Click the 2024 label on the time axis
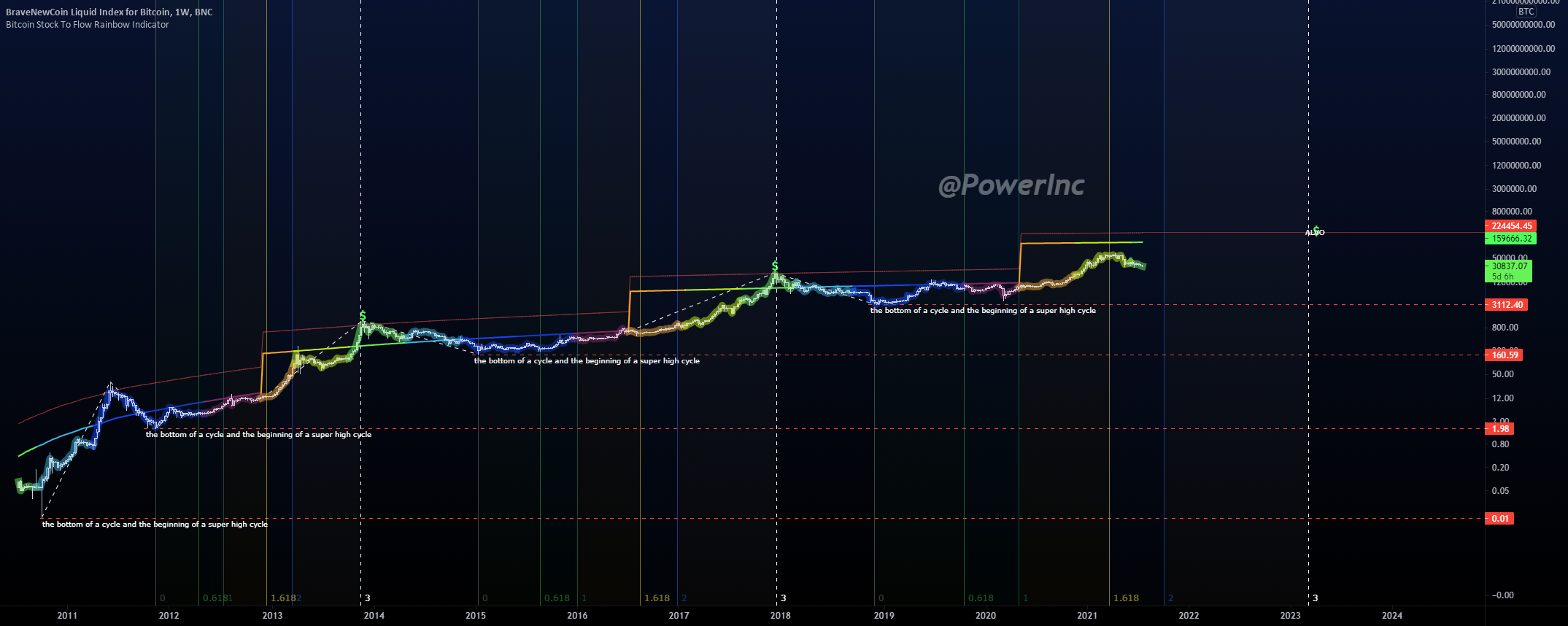The image size is (1568, 626). click(x=1392, y=616)
